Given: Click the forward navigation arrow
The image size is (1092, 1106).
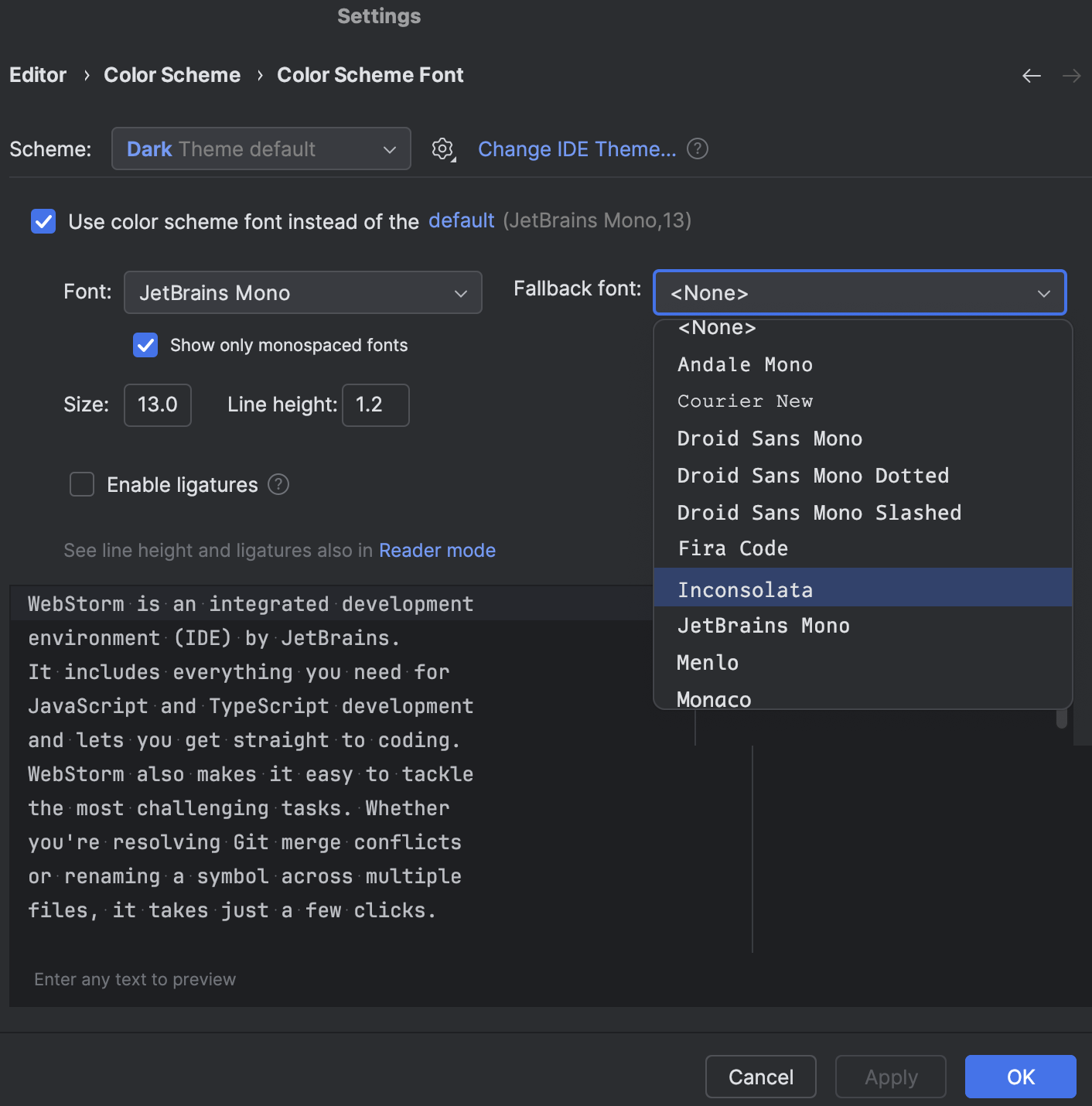Looking at the screenshot, I should (x=1072, y=75).
